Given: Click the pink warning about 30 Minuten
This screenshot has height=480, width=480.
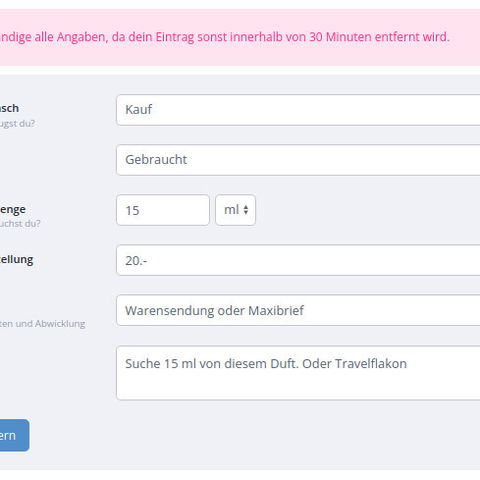Looking at the screenshot, I should click(225, 37).
